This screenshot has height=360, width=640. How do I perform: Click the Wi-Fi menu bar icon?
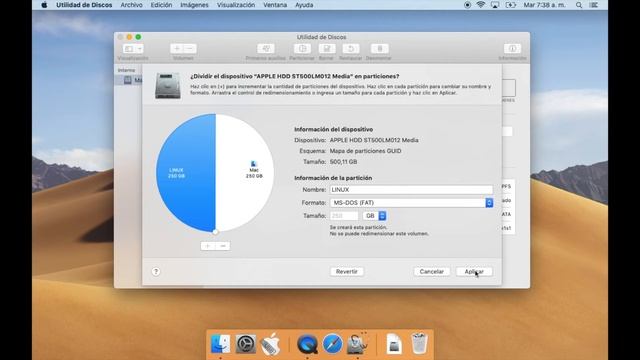point(481,5)
